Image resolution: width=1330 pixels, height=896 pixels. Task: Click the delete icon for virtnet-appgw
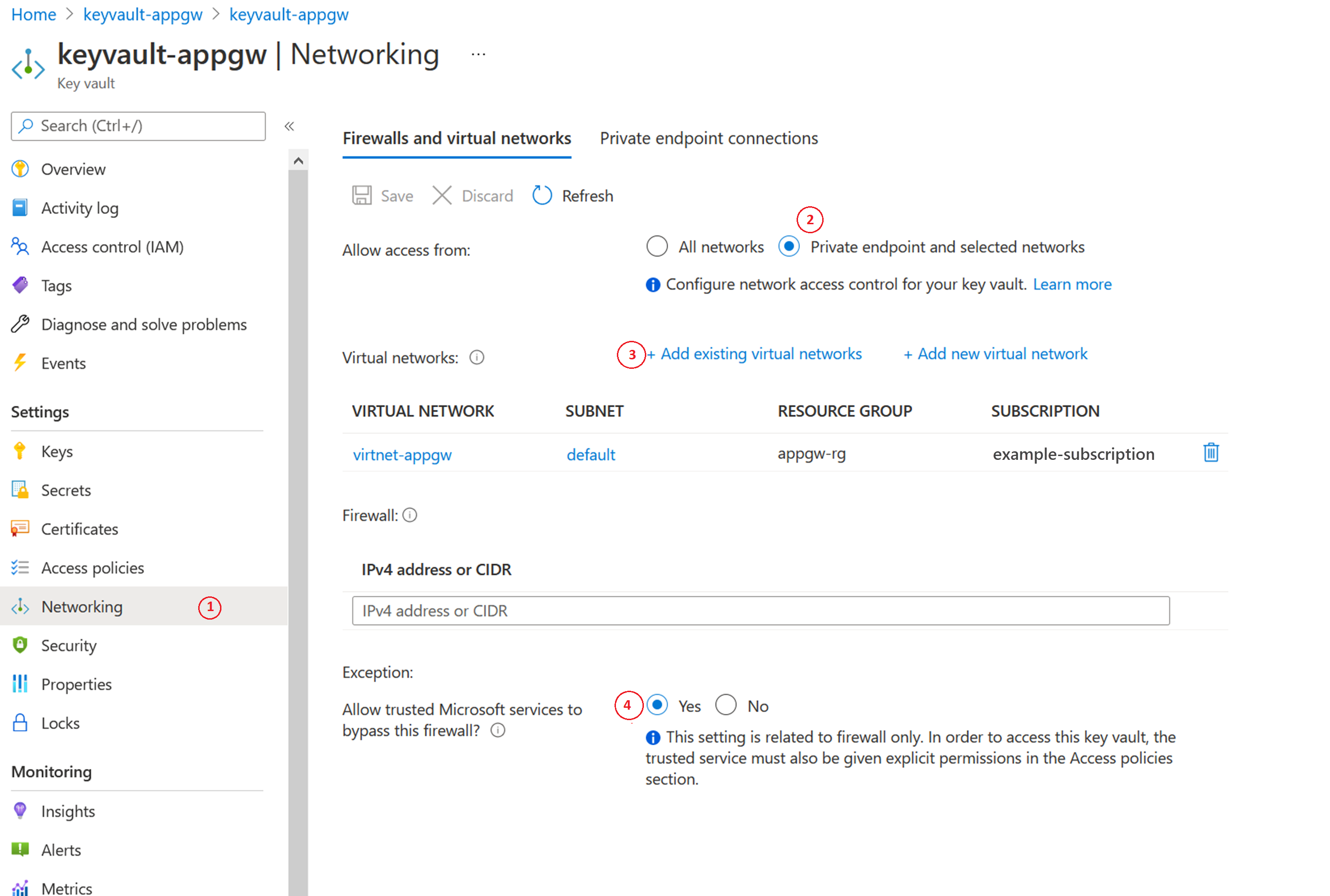coord(1211,454)
